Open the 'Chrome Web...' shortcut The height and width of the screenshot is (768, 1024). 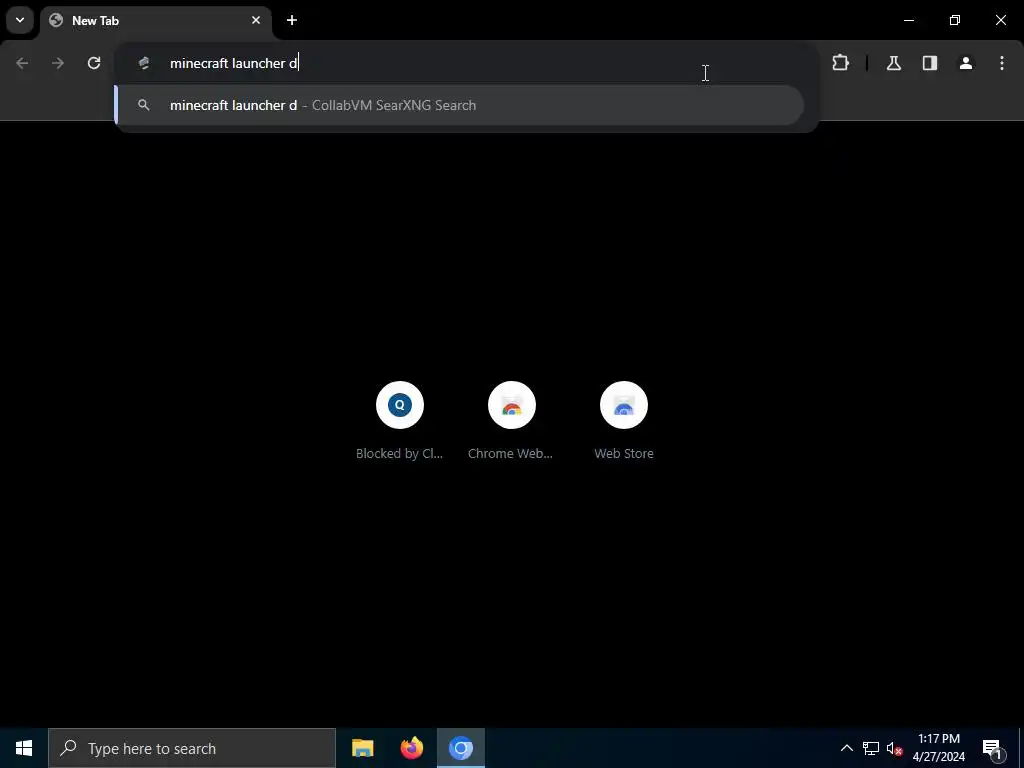tap(511, 421)
